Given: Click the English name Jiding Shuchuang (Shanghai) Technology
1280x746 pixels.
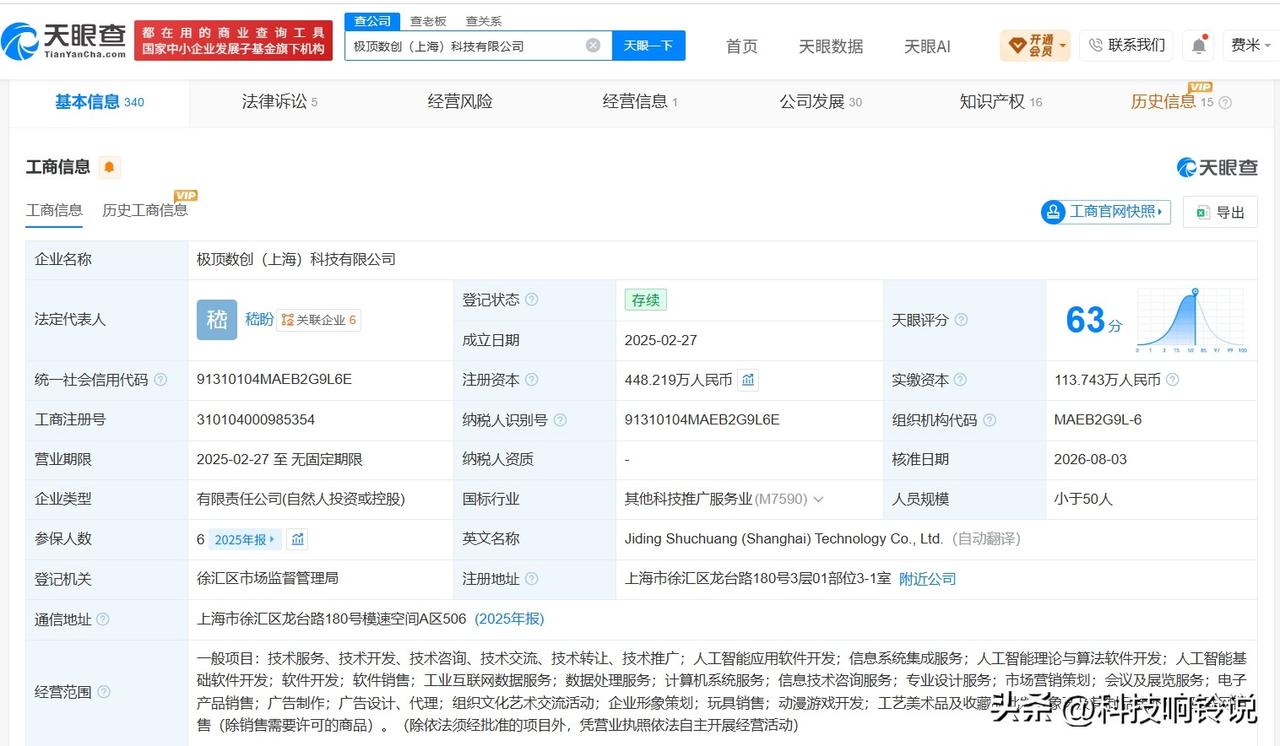Looking at the screenshot, I should tap(784, 539).
